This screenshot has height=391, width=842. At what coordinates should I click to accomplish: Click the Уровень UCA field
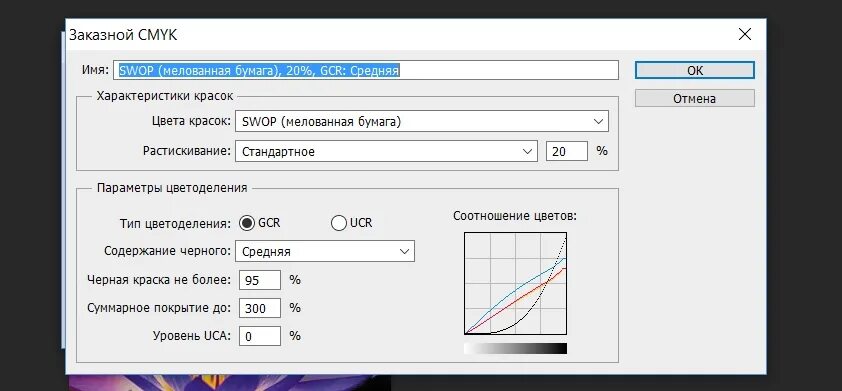click(260, 336)
